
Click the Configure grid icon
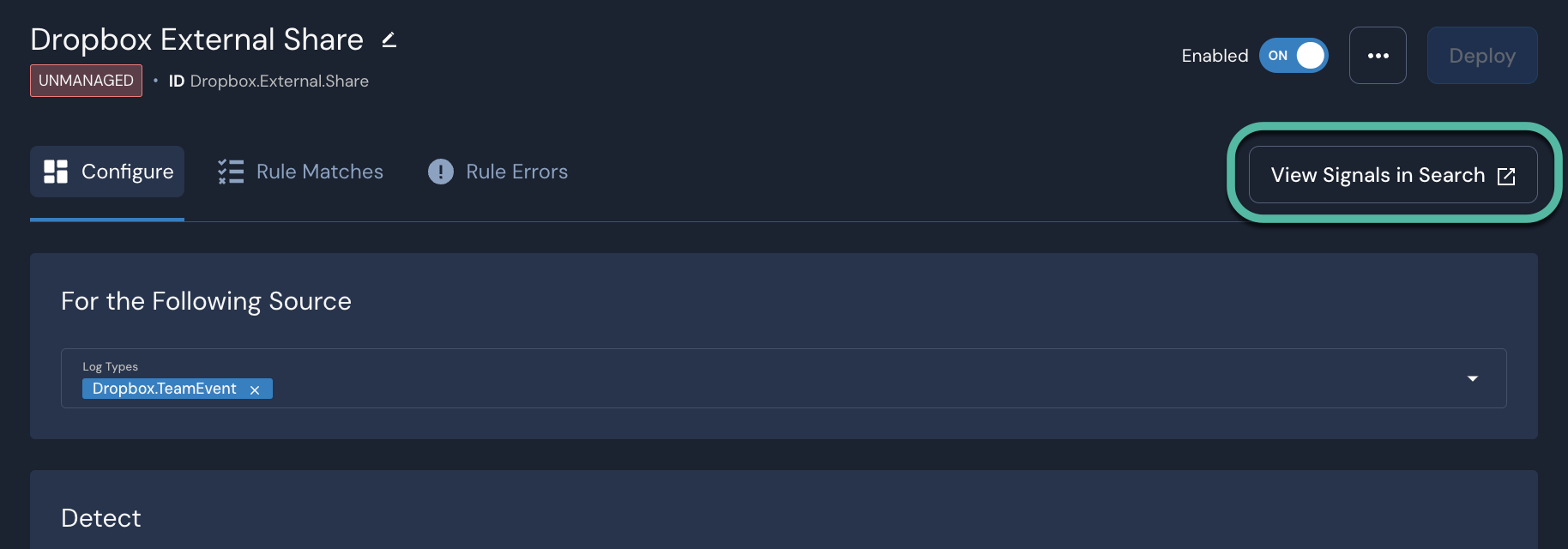click(x=55, y=171)
